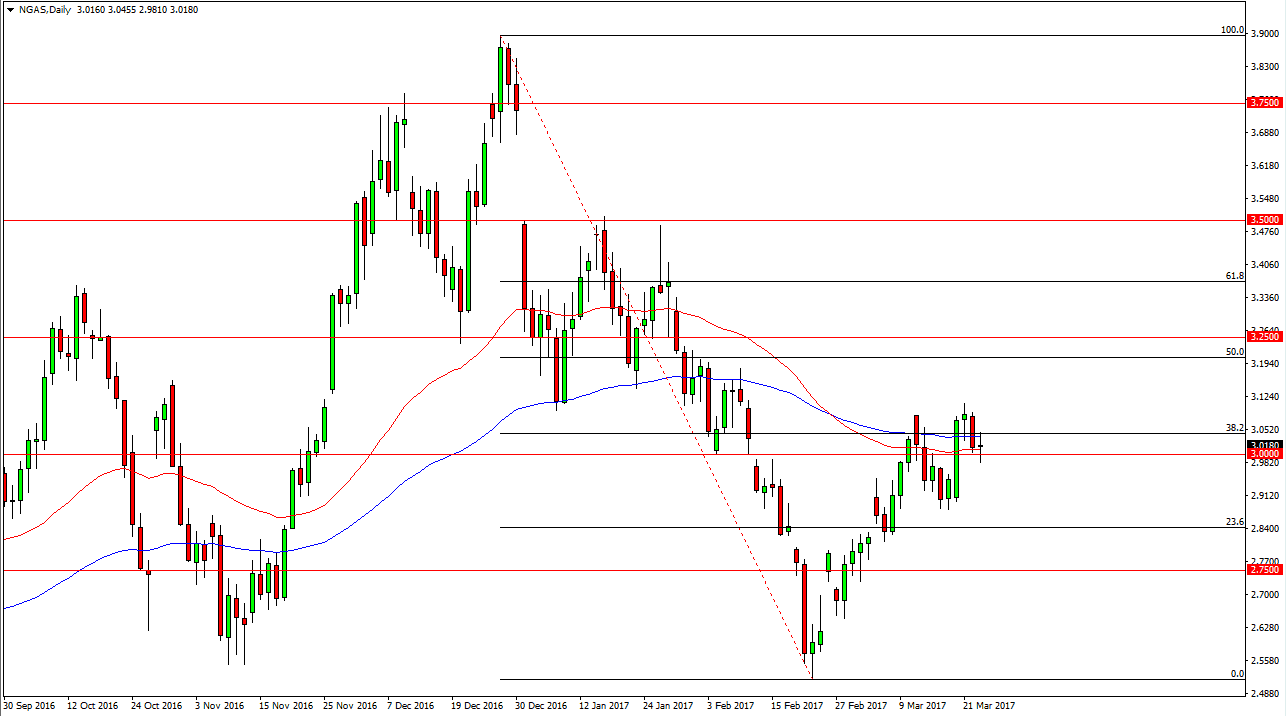Collapse the NGAS,Daily header using the triangle arrow
This screenshot has width=1287, height=716.
pyautogui.click(x=10, y=9)
